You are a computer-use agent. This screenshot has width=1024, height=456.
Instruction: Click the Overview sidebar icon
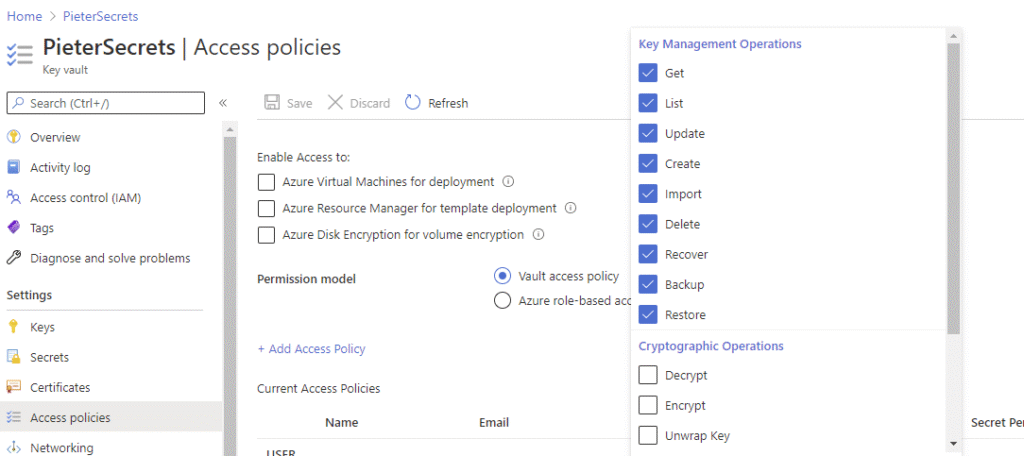14,137
